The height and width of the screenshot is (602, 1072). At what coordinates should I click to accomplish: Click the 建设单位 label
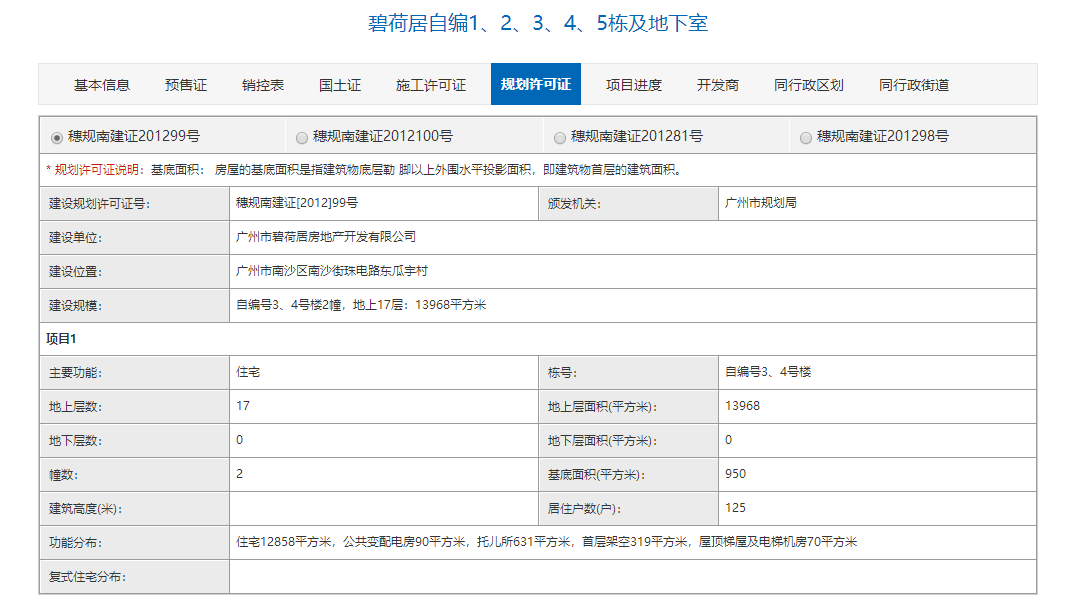(x=75, y=238)
